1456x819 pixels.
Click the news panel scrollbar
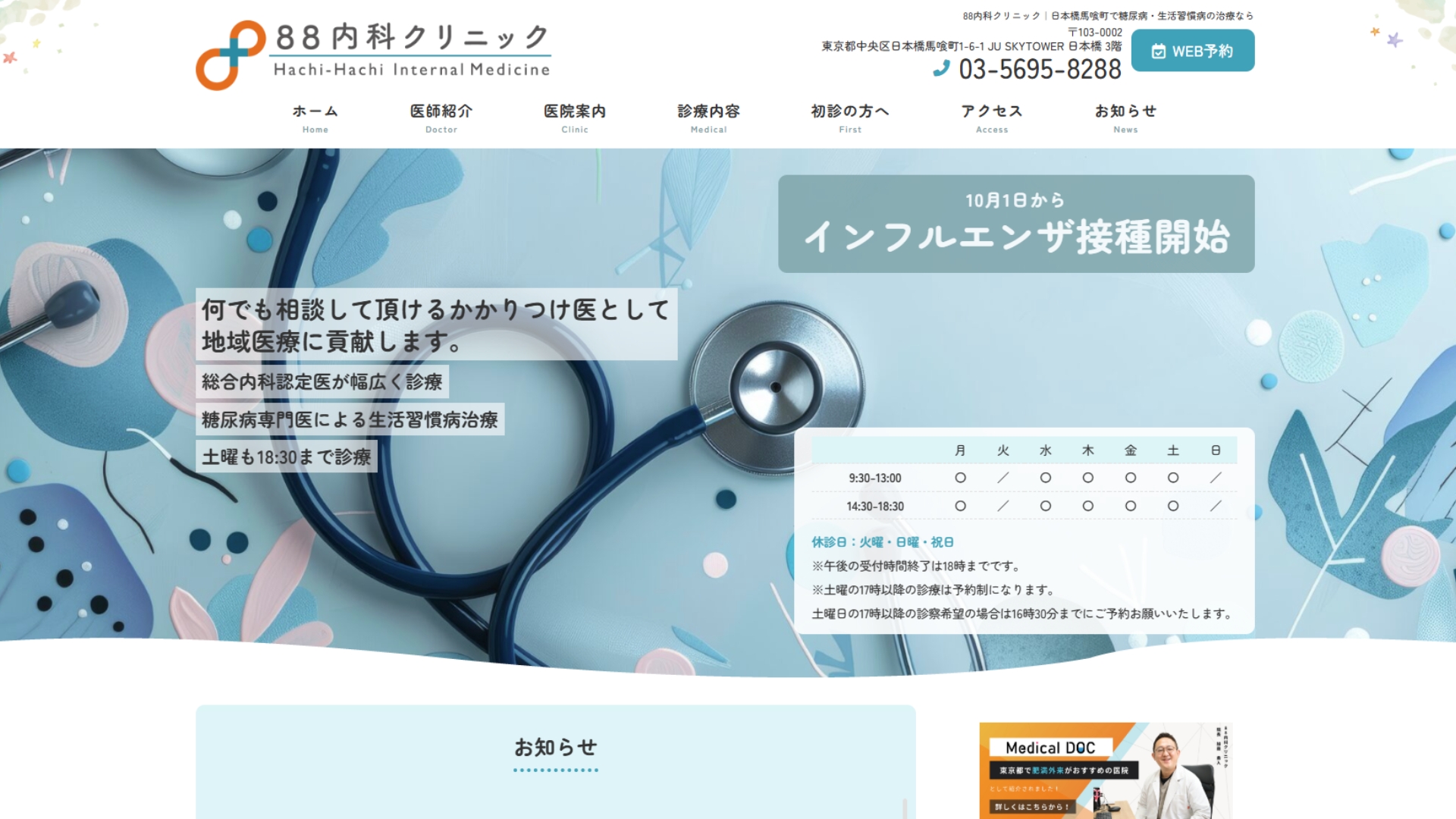(x=904, y=808)
